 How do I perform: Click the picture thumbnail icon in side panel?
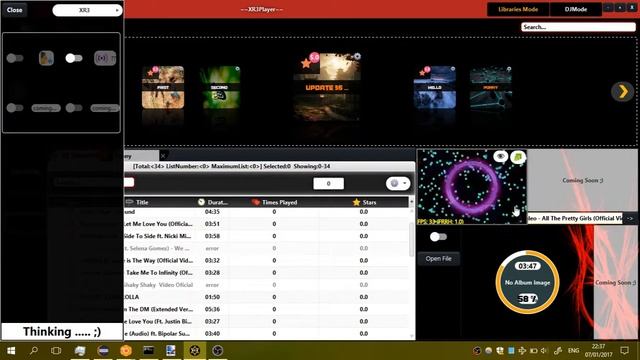pos(46,58)
